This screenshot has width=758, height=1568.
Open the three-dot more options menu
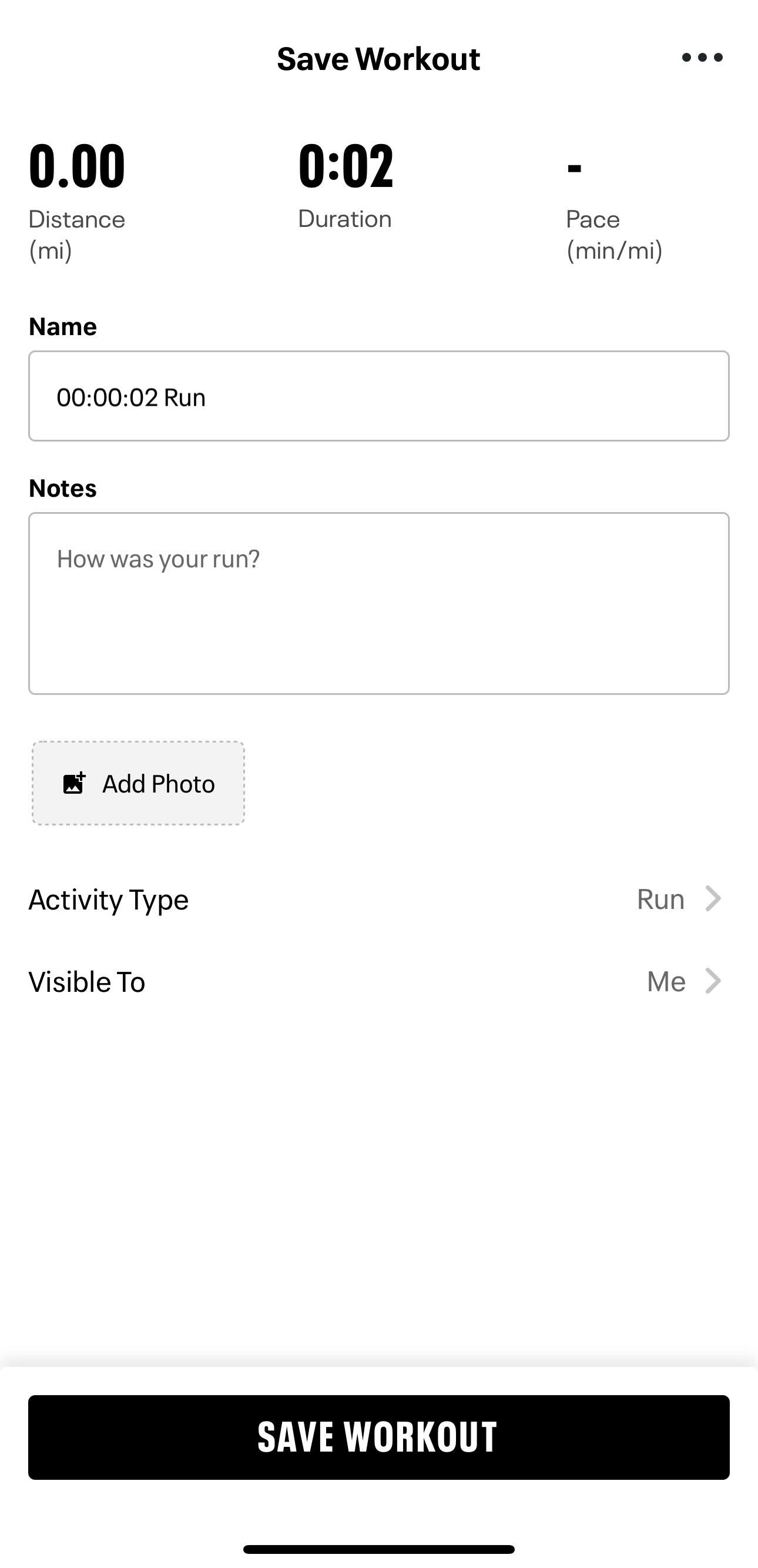click(x=702, y=58)
